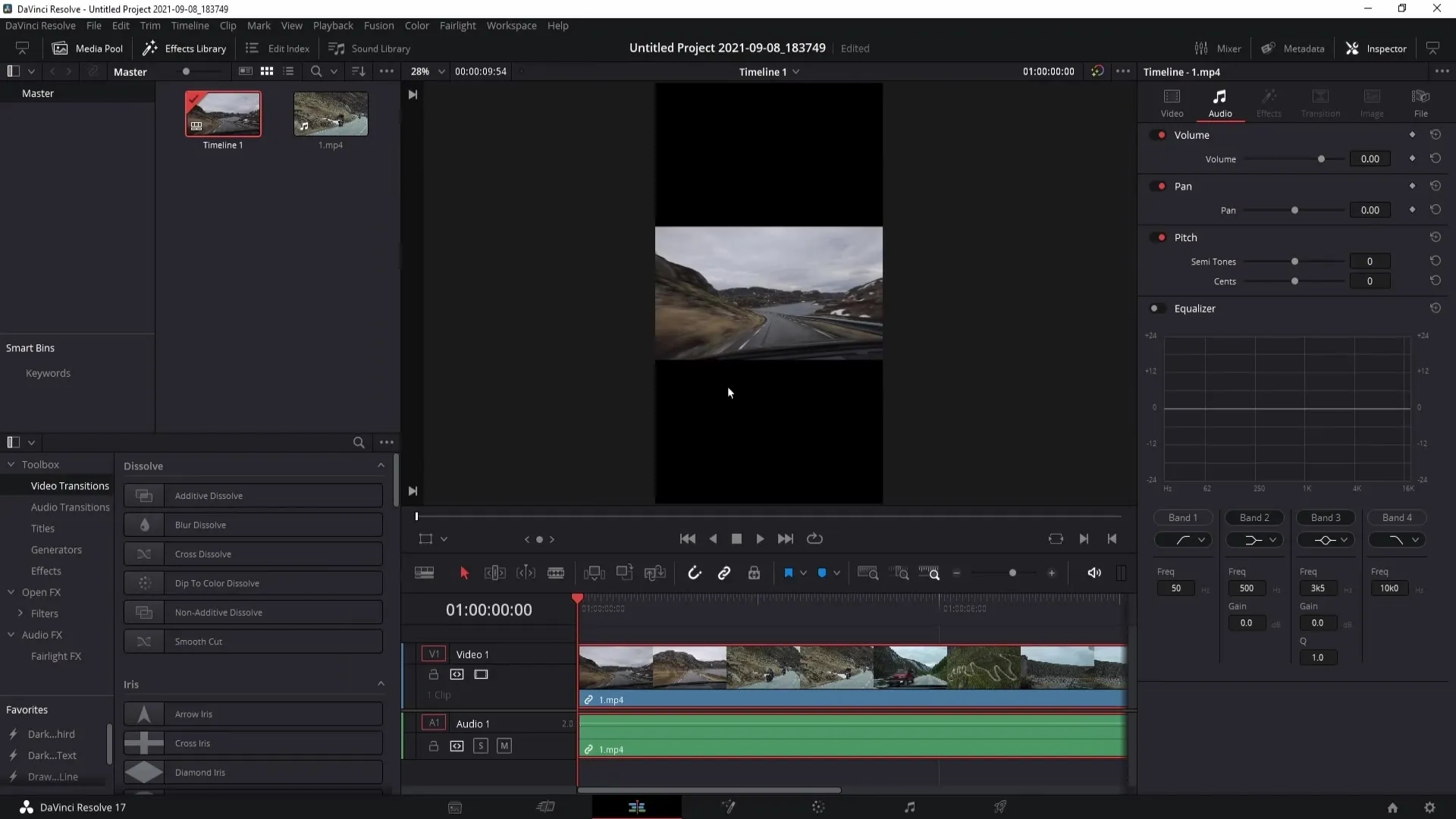Expand the Filters tree item
Screen dimensions: 1456x819
(20, 613)
